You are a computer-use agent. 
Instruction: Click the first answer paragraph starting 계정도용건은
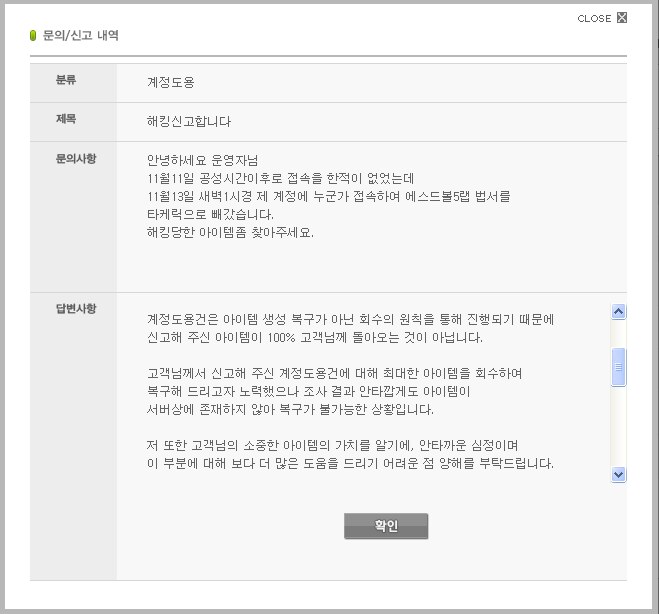tap(350, 328)
